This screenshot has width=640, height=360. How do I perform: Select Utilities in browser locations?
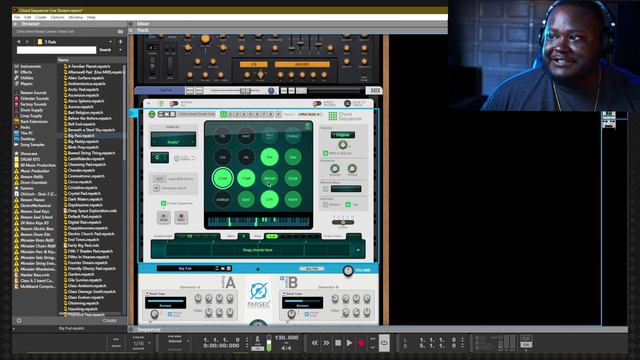tap(27, 78)
